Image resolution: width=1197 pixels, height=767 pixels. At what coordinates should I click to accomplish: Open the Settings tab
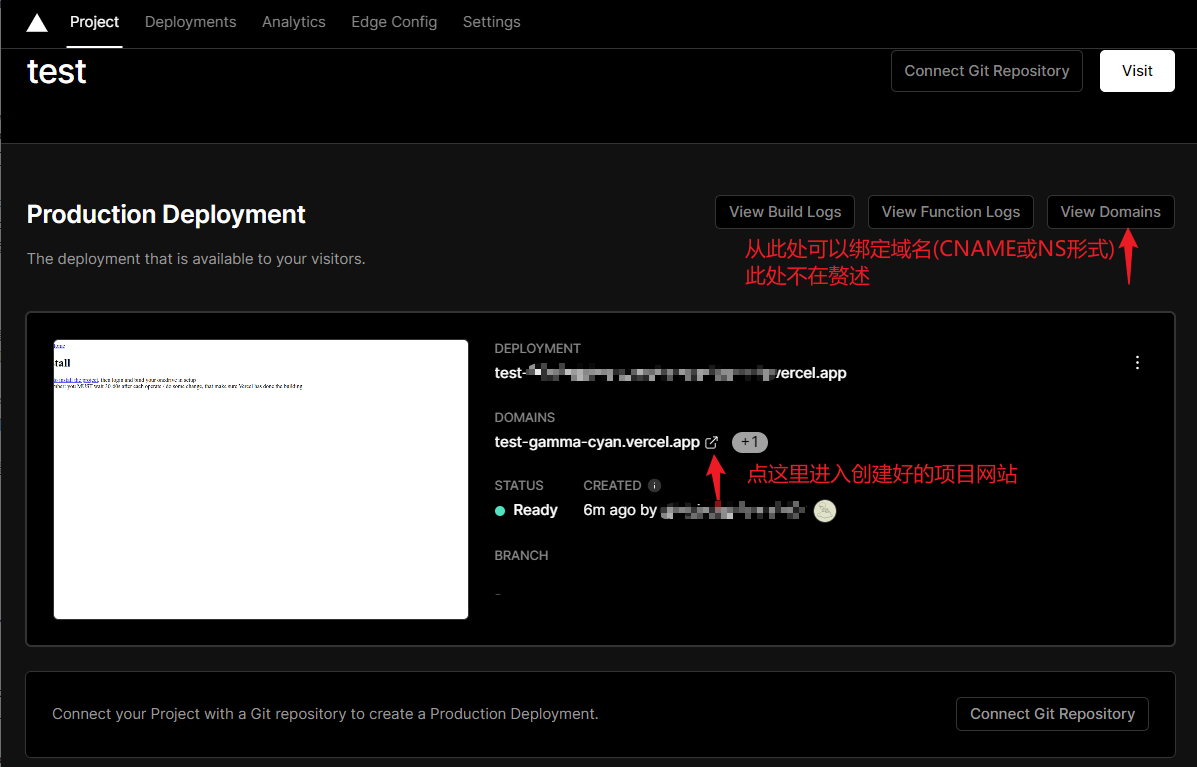[x=491, y=22]
